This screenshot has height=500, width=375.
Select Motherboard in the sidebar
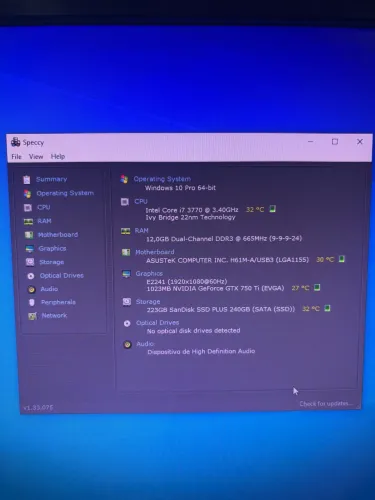[58, 235]
